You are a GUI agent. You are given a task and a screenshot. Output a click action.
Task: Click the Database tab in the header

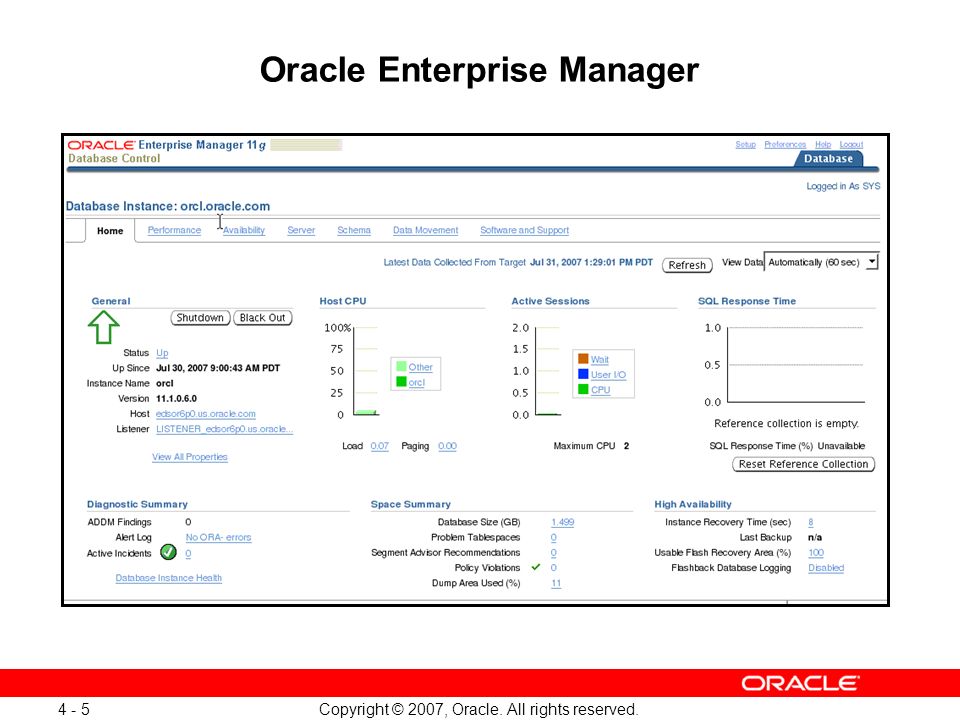pos(828,159)
